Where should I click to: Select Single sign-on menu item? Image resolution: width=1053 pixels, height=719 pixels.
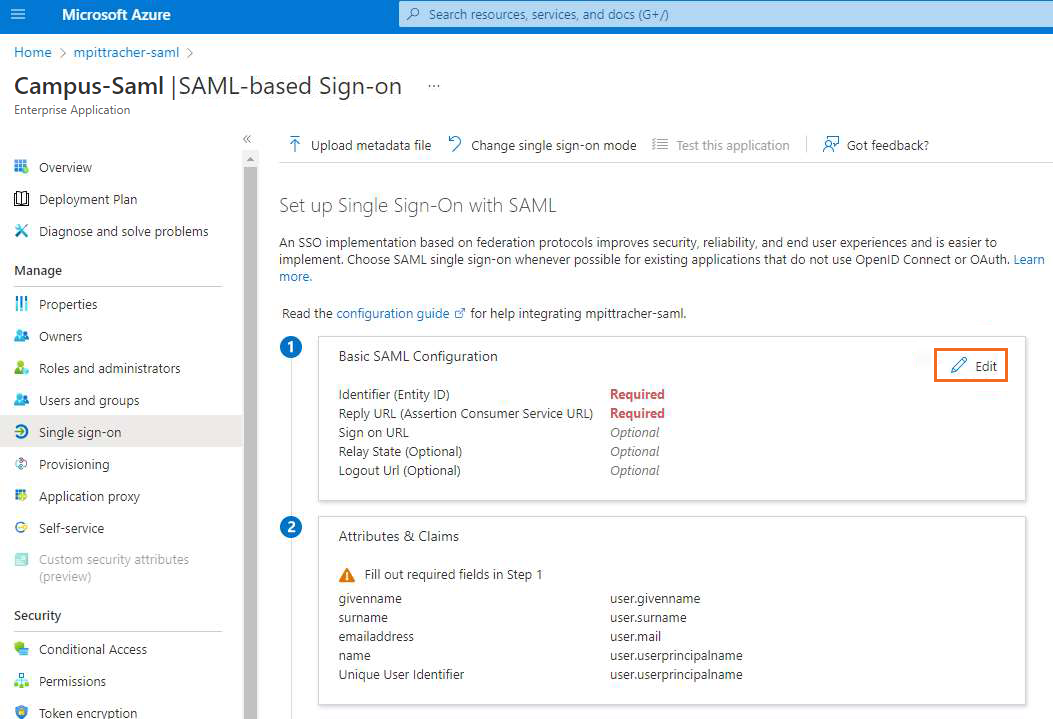(122, 432)
